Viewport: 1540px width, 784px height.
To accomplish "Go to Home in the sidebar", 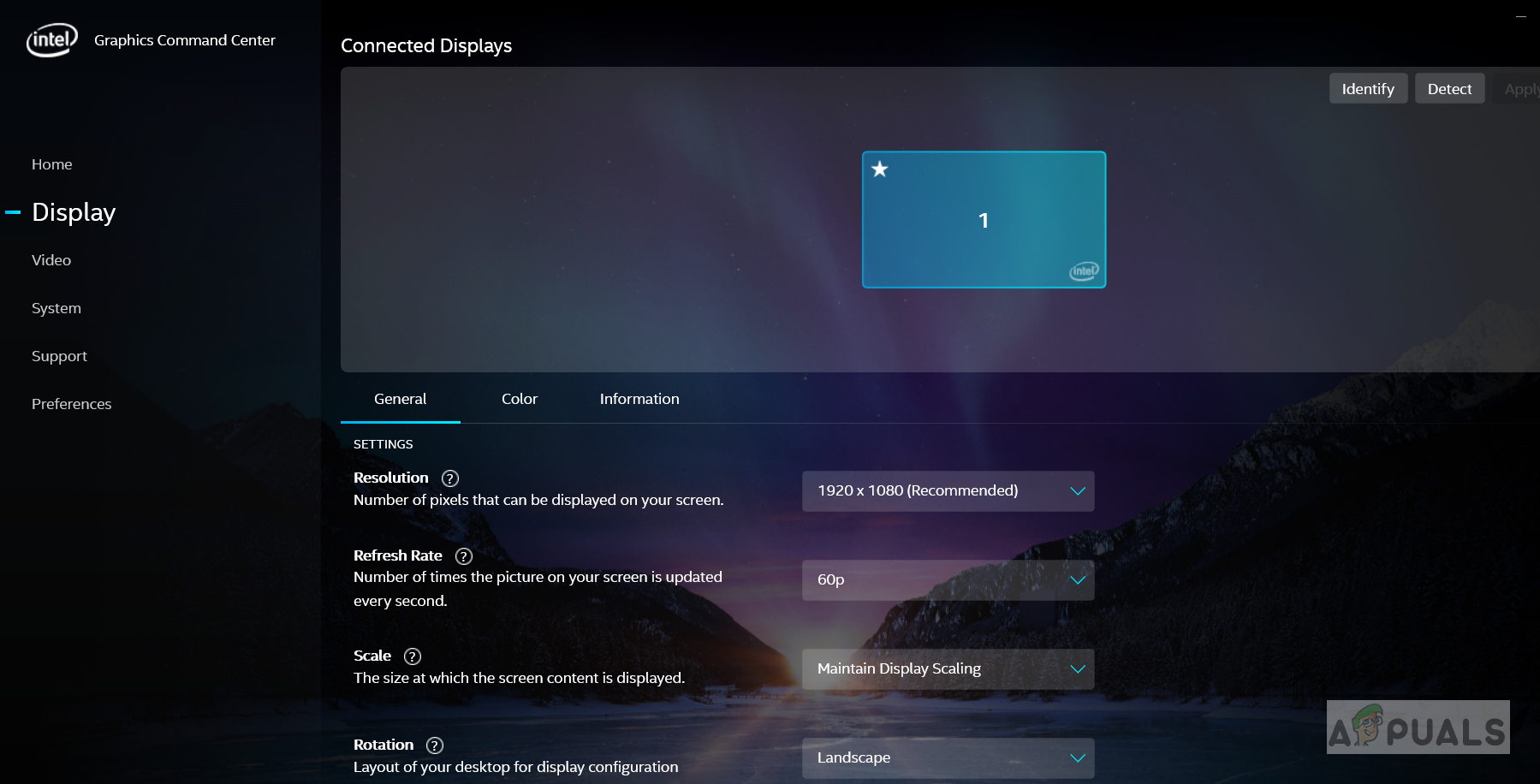I will (52, 164).
